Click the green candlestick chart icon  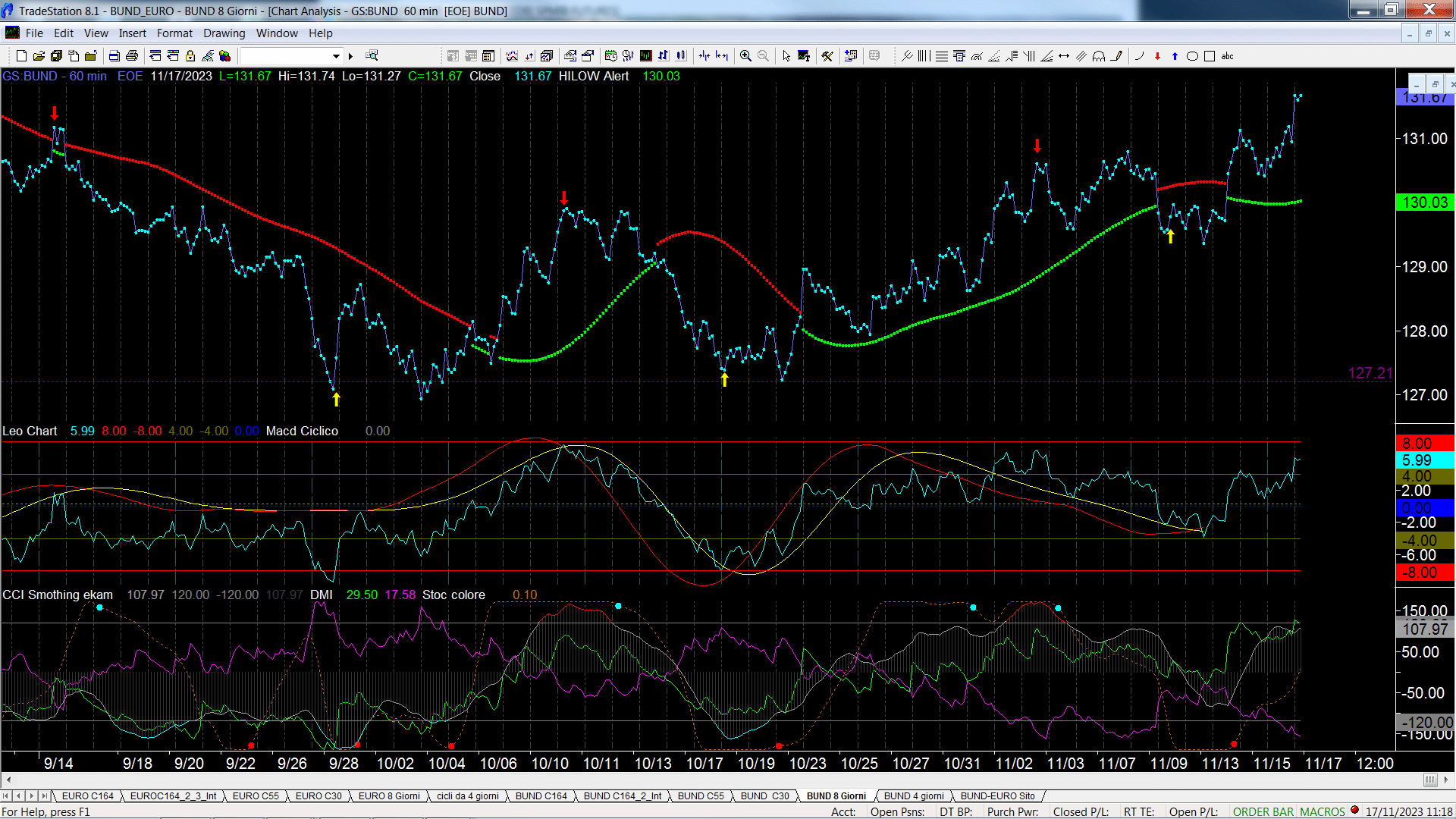pos(645,56)
